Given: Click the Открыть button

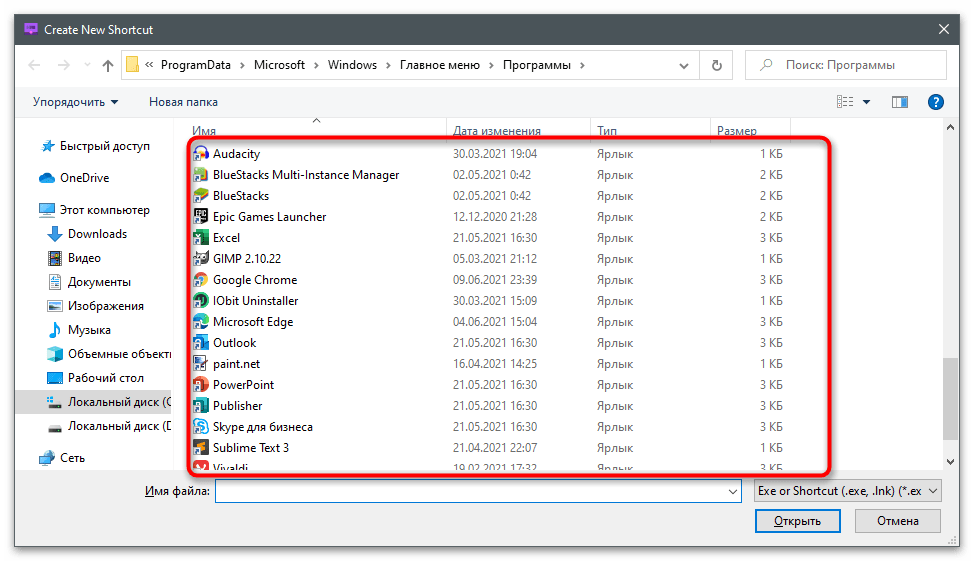Looking at the screenshot, I should (x=798, y=521).
